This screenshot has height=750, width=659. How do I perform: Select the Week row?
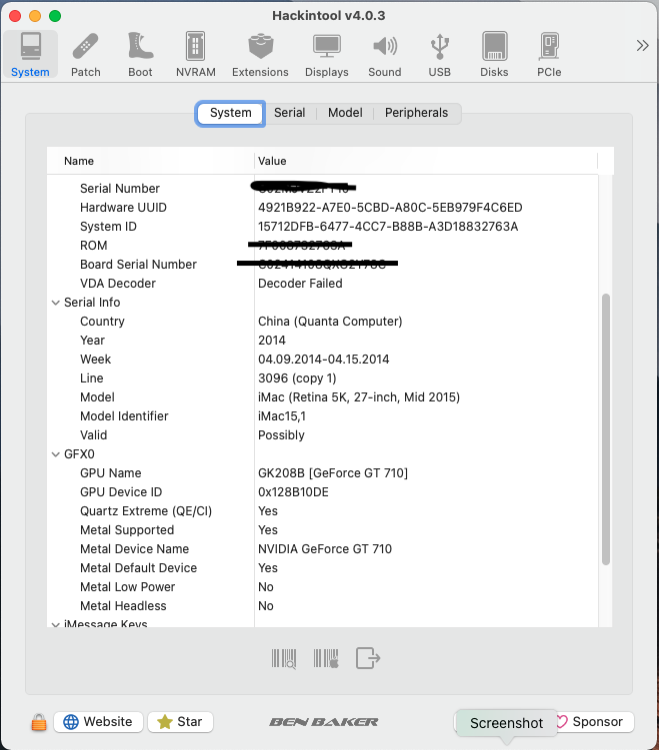point(323,359)
